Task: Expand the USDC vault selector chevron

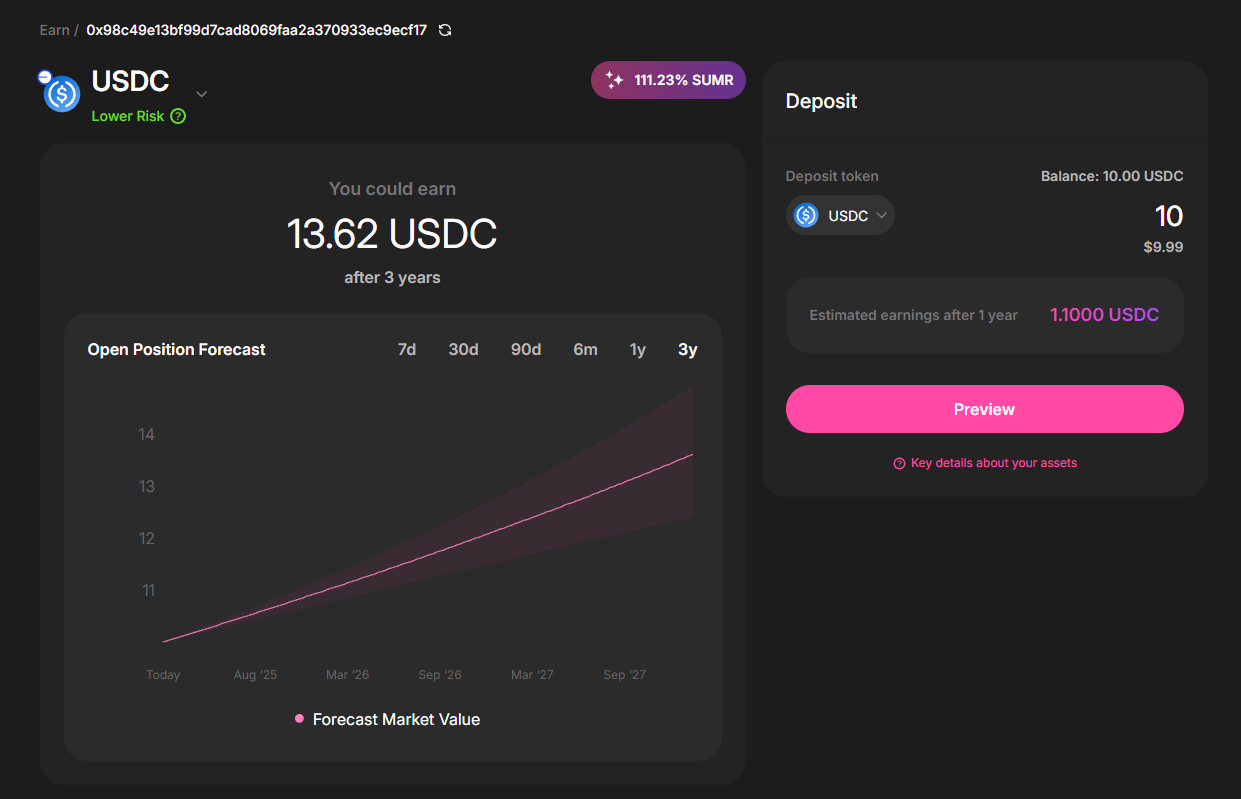Action: 201,94
